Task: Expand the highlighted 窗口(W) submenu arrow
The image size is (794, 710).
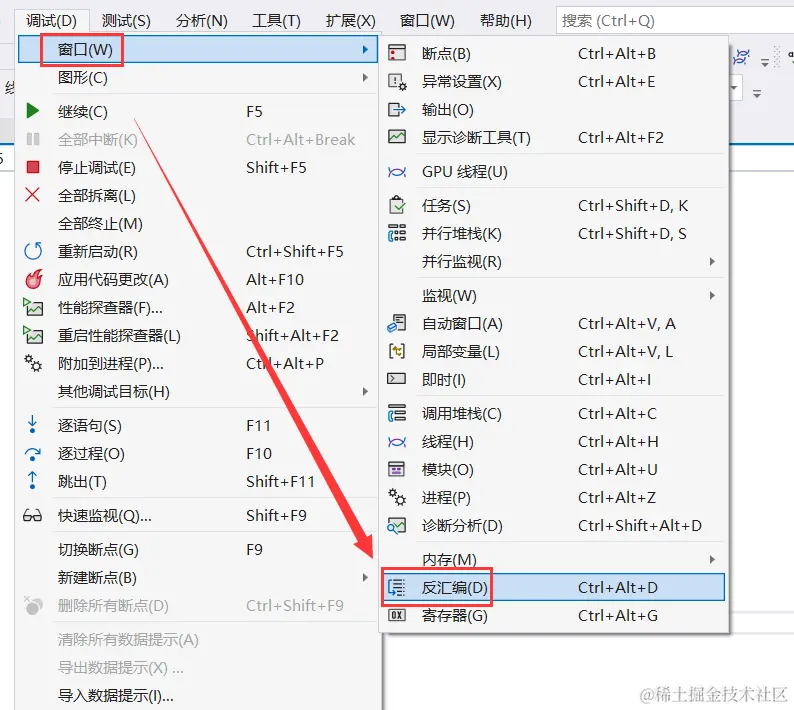Action: [x=365, y=49]
